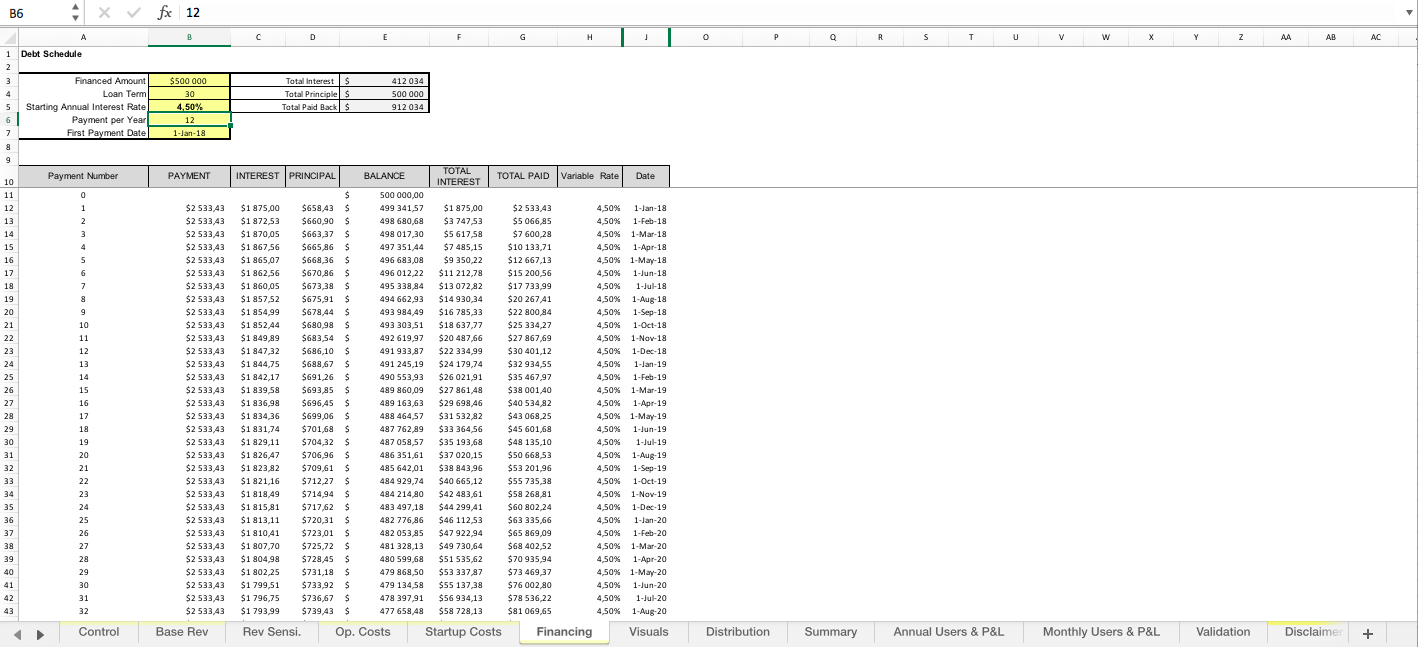Click the BALANCE column header cell
1418x647 pixels.
[385, 176]
